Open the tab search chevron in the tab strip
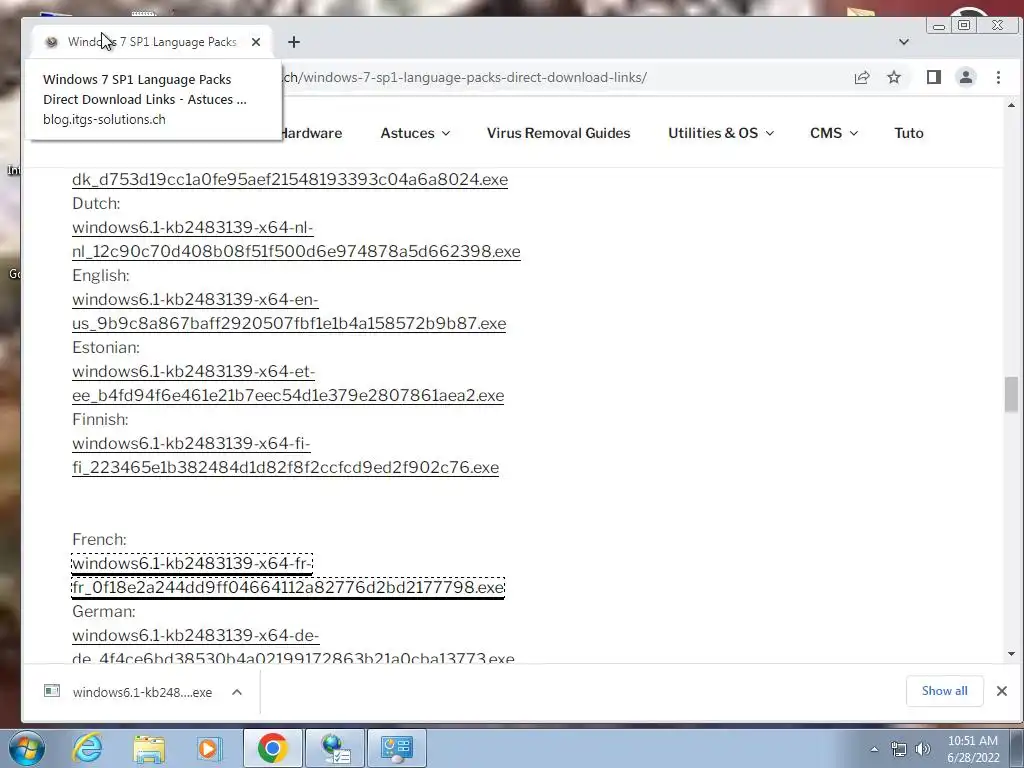This screenshot has height=768, width=1024. coord(904,42)
